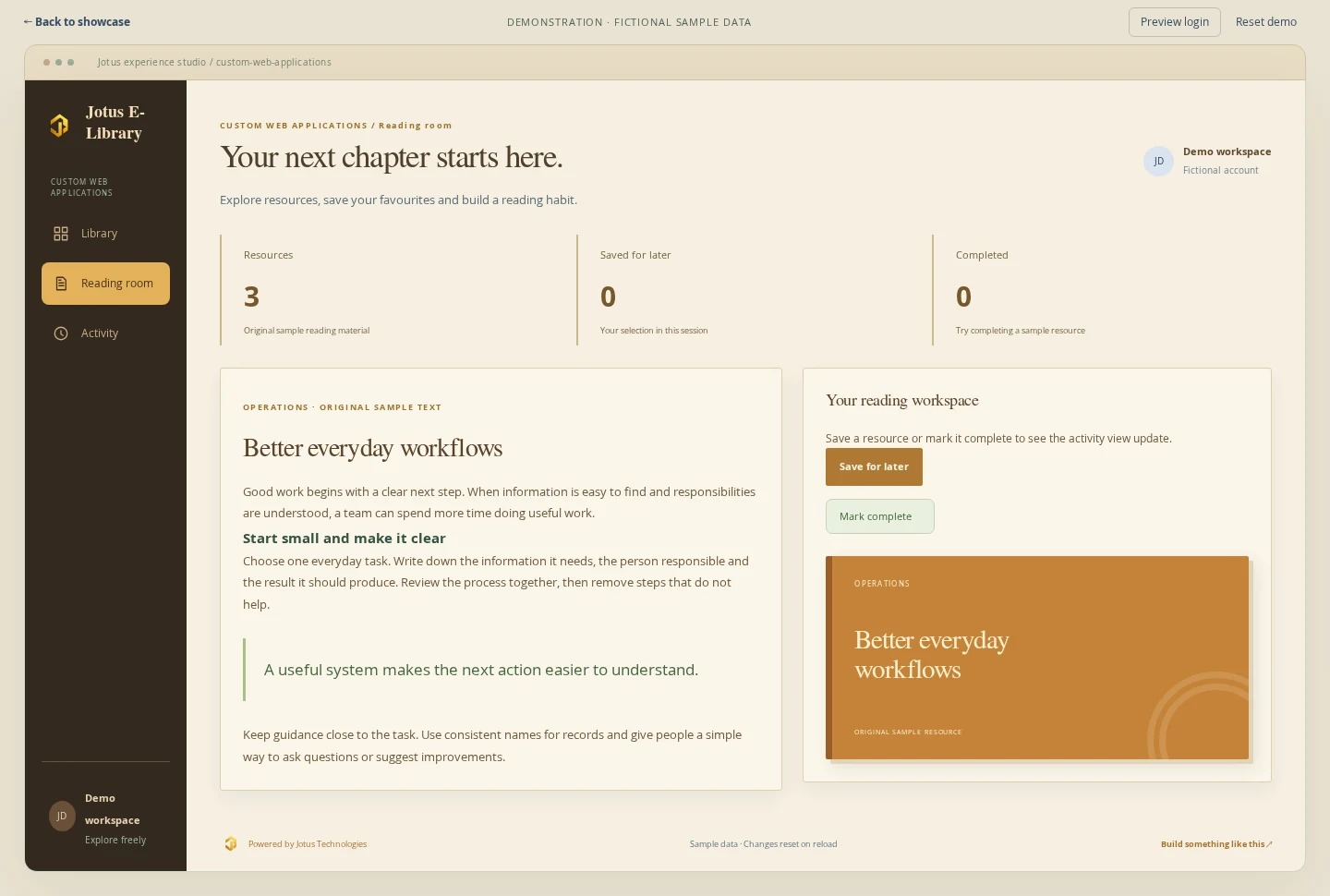
Task: Click the Activity clock icon
Action: 61,333
